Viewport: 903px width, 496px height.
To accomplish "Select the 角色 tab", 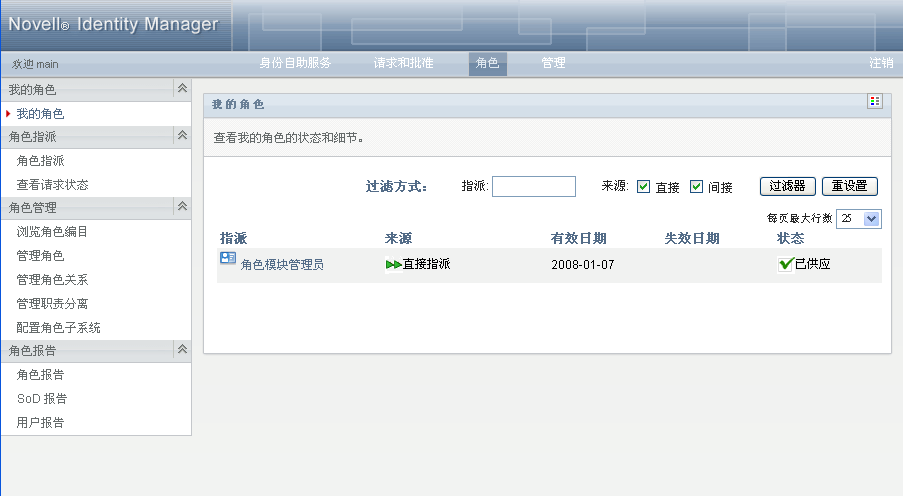I will (487, 63).
